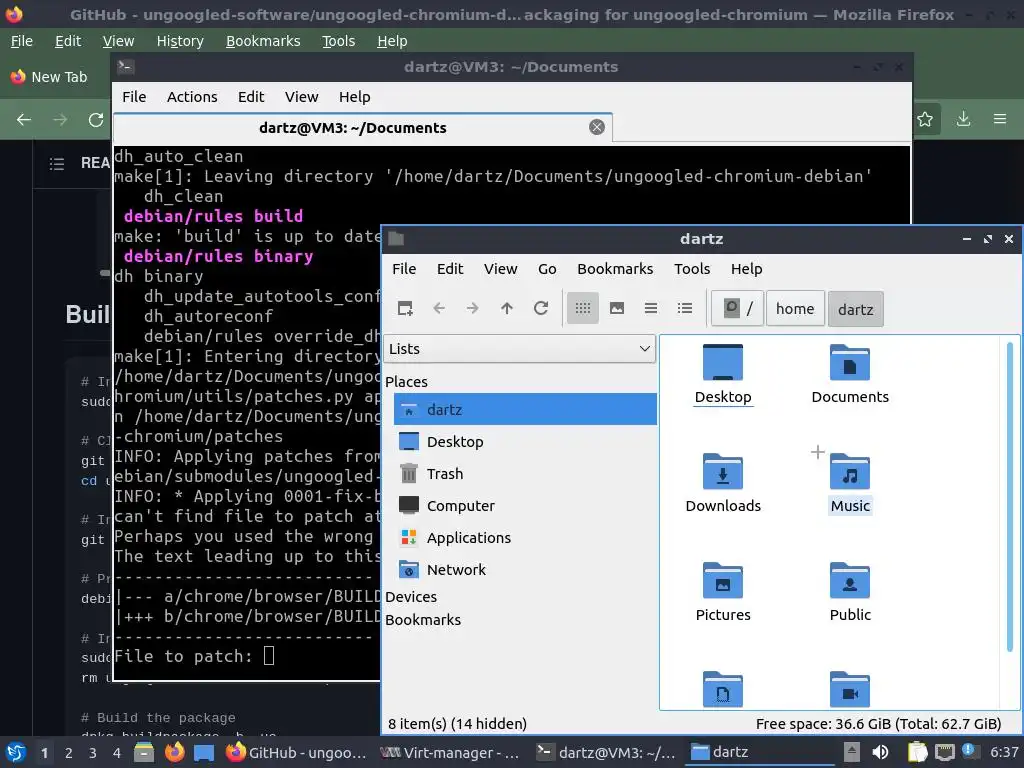Open 'Applications' in the Places sidebar
Image resolution: width=1024 pixels, height=768 pixels.
click(525, 537)
